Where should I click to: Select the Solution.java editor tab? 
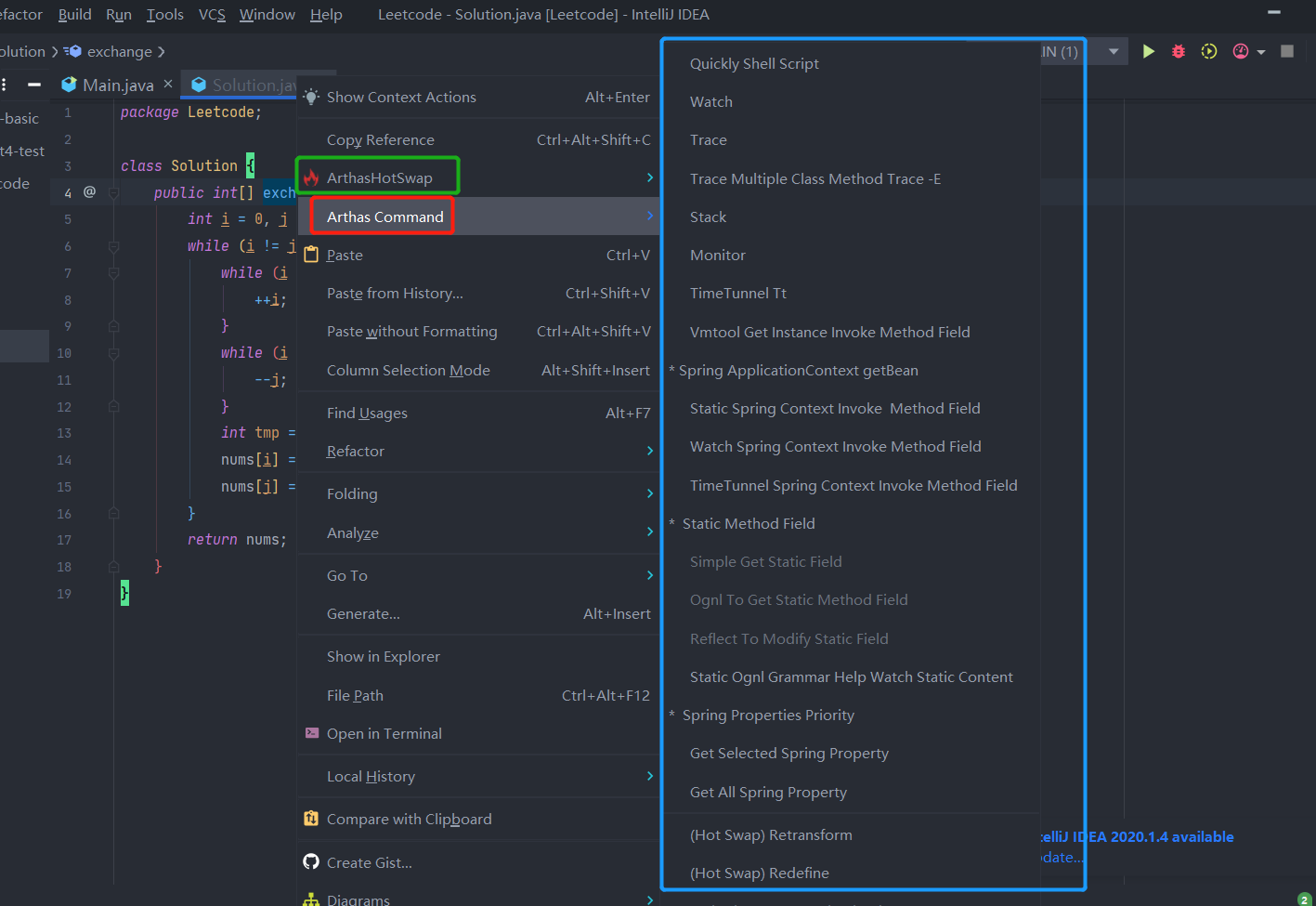244,85
